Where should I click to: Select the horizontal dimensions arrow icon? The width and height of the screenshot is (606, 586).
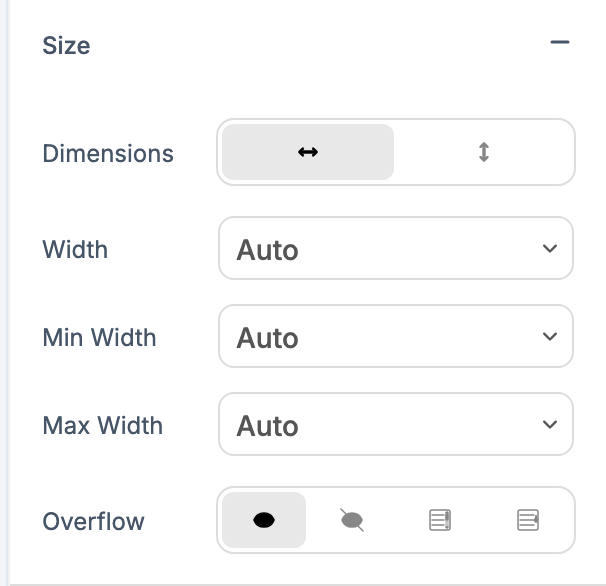[308, 152]
